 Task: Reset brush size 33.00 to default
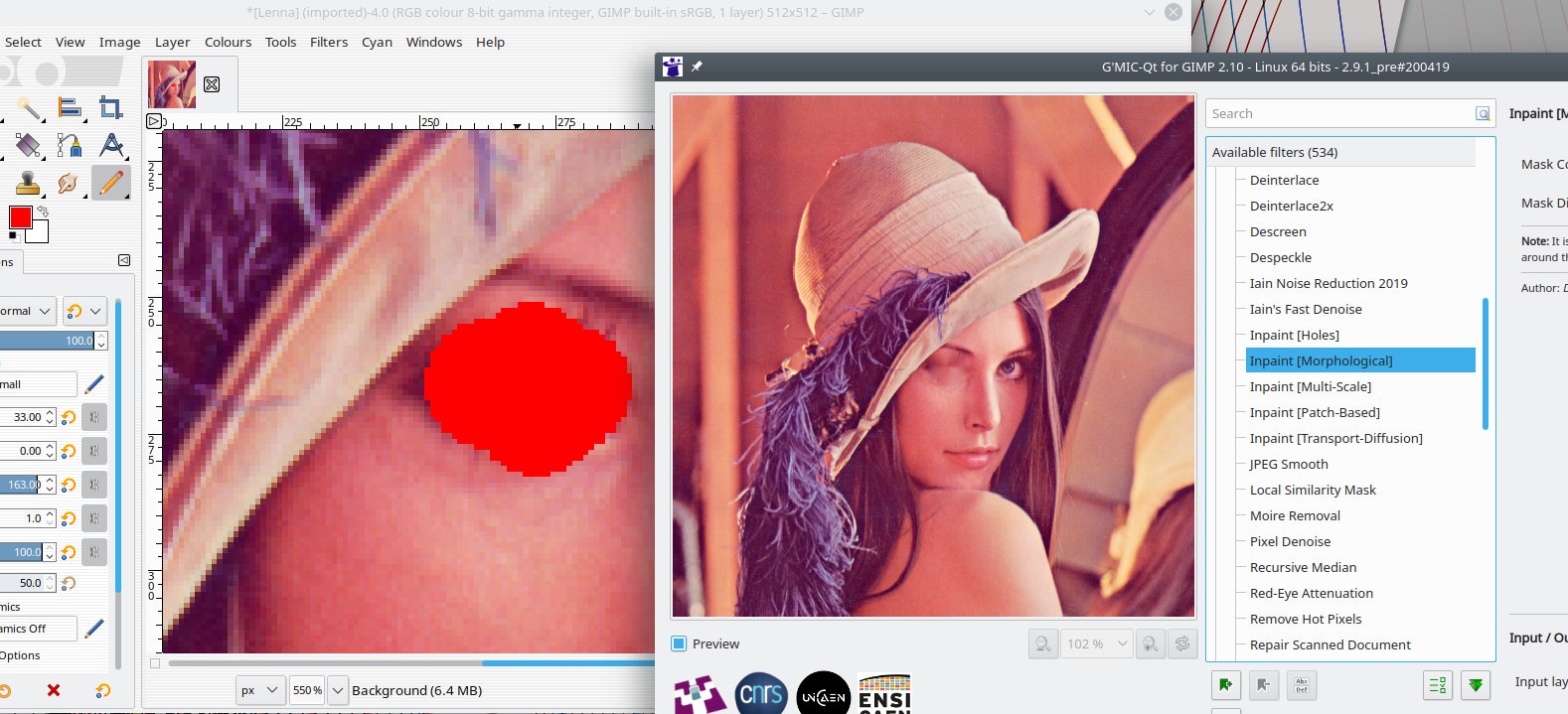69,417
